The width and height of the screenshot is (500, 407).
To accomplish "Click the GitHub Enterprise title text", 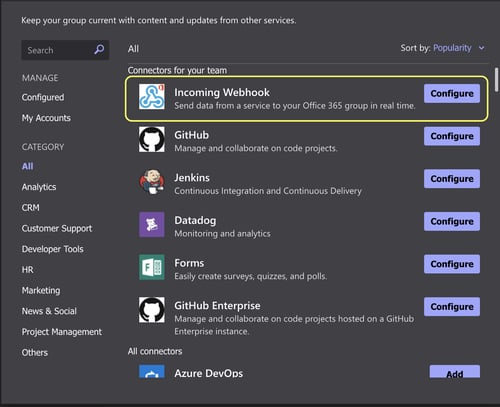I will click(x=217, y=306).
